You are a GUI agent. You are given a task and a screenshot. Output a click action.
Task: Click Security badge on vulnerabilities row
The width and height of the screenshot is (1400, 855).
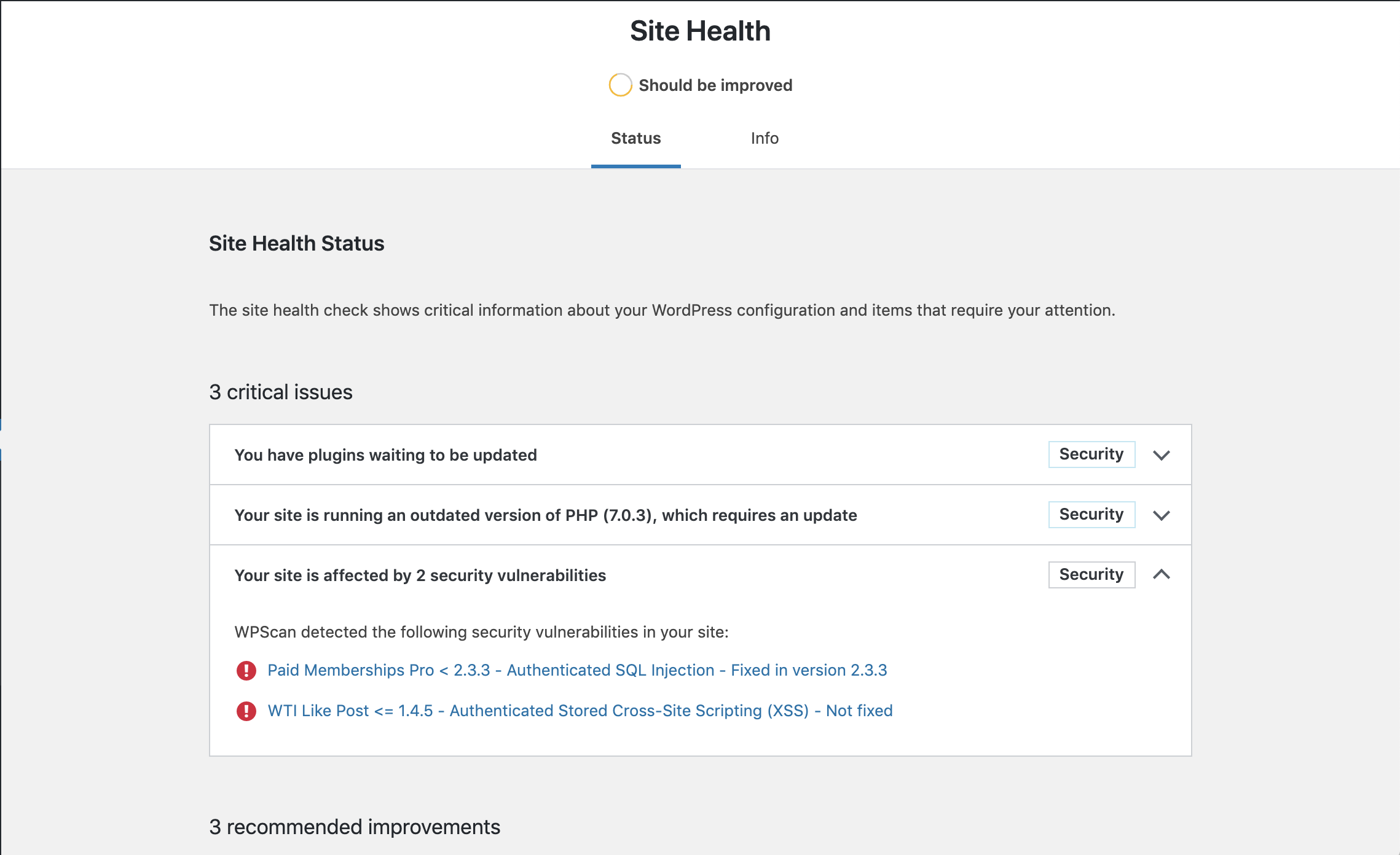(1091, 575)
